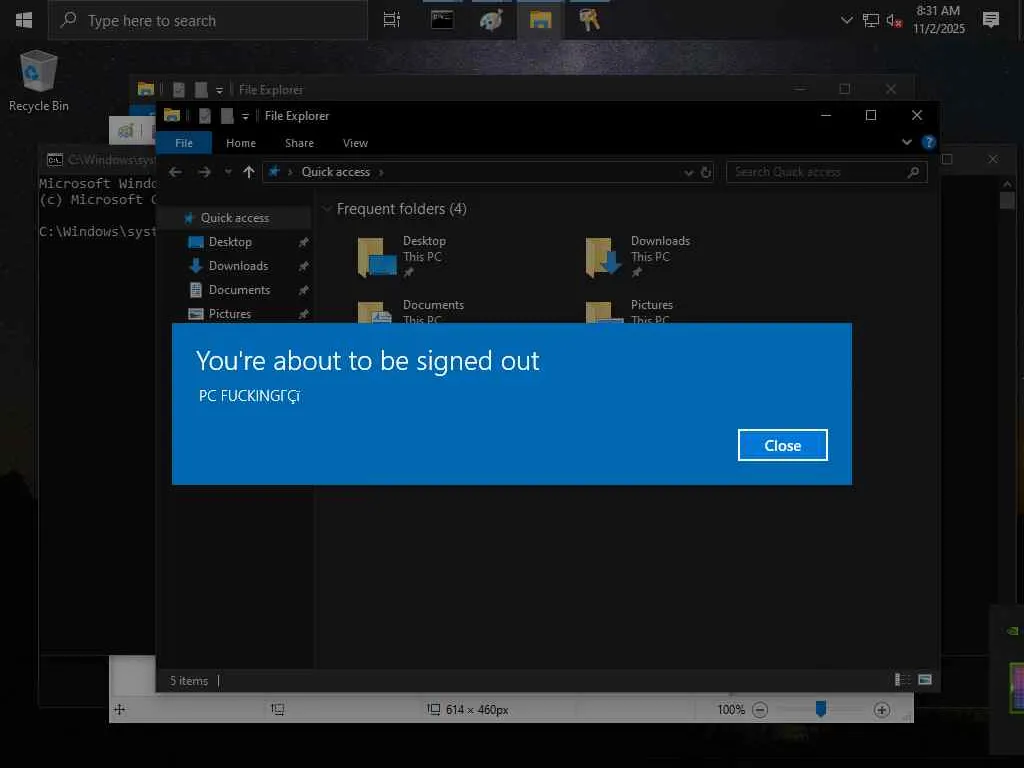The image size is (1024, 768).
Task: Open Documents in the navigation pane
Action: [239, 289]
